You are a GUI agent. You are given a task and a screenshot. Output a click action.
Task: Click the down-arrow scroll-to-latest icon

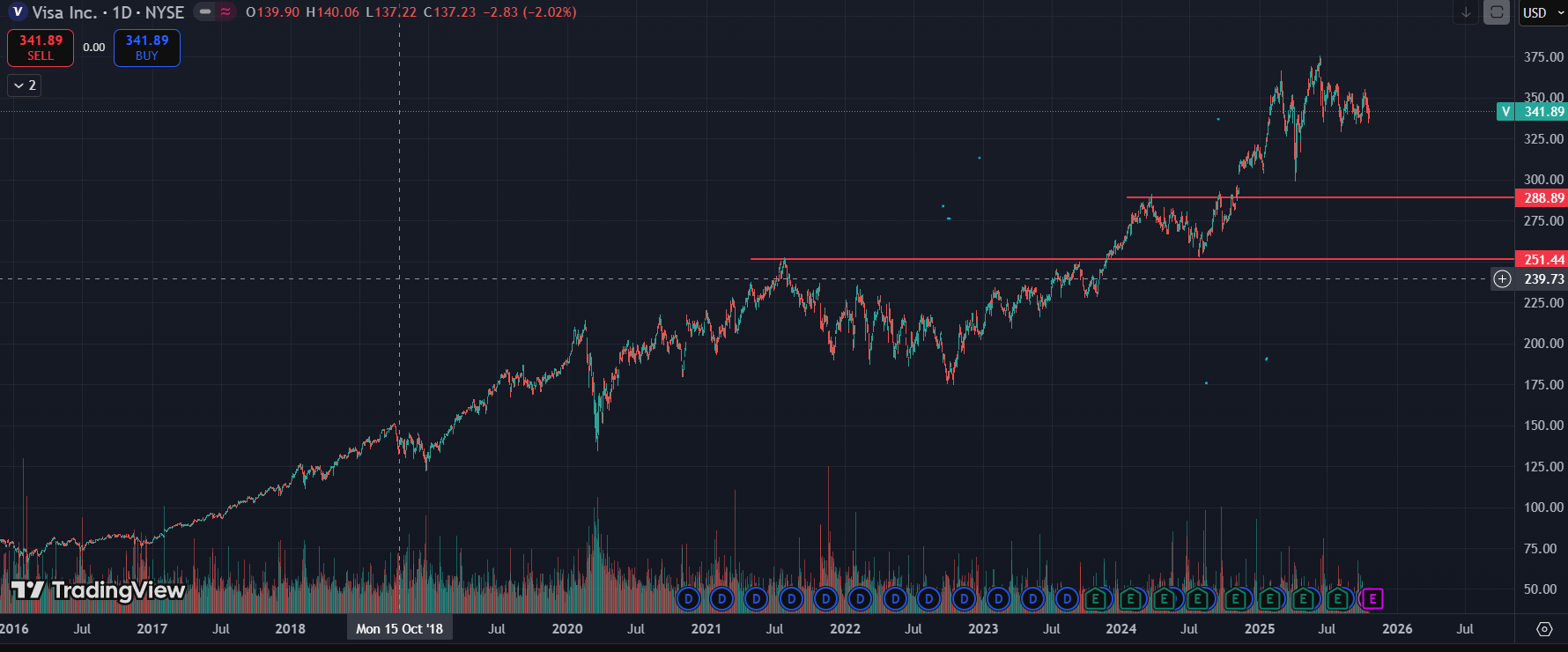[x=1466, y=12]
